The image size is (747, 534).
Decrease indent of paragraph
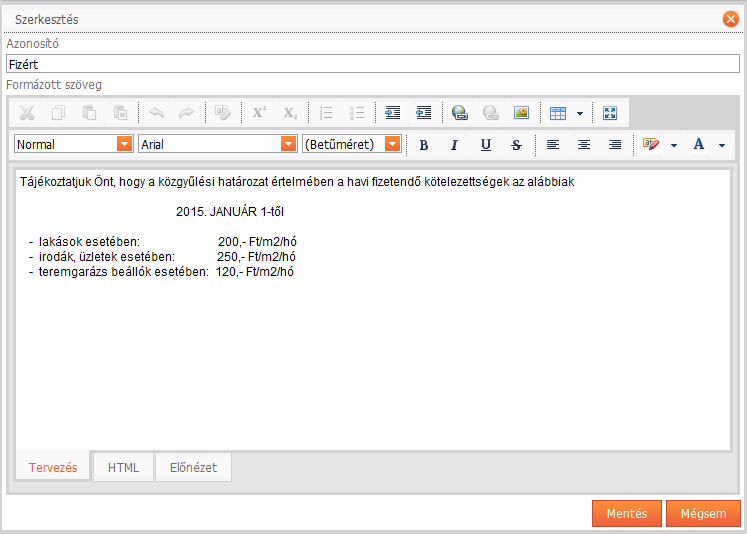[424, 113]
